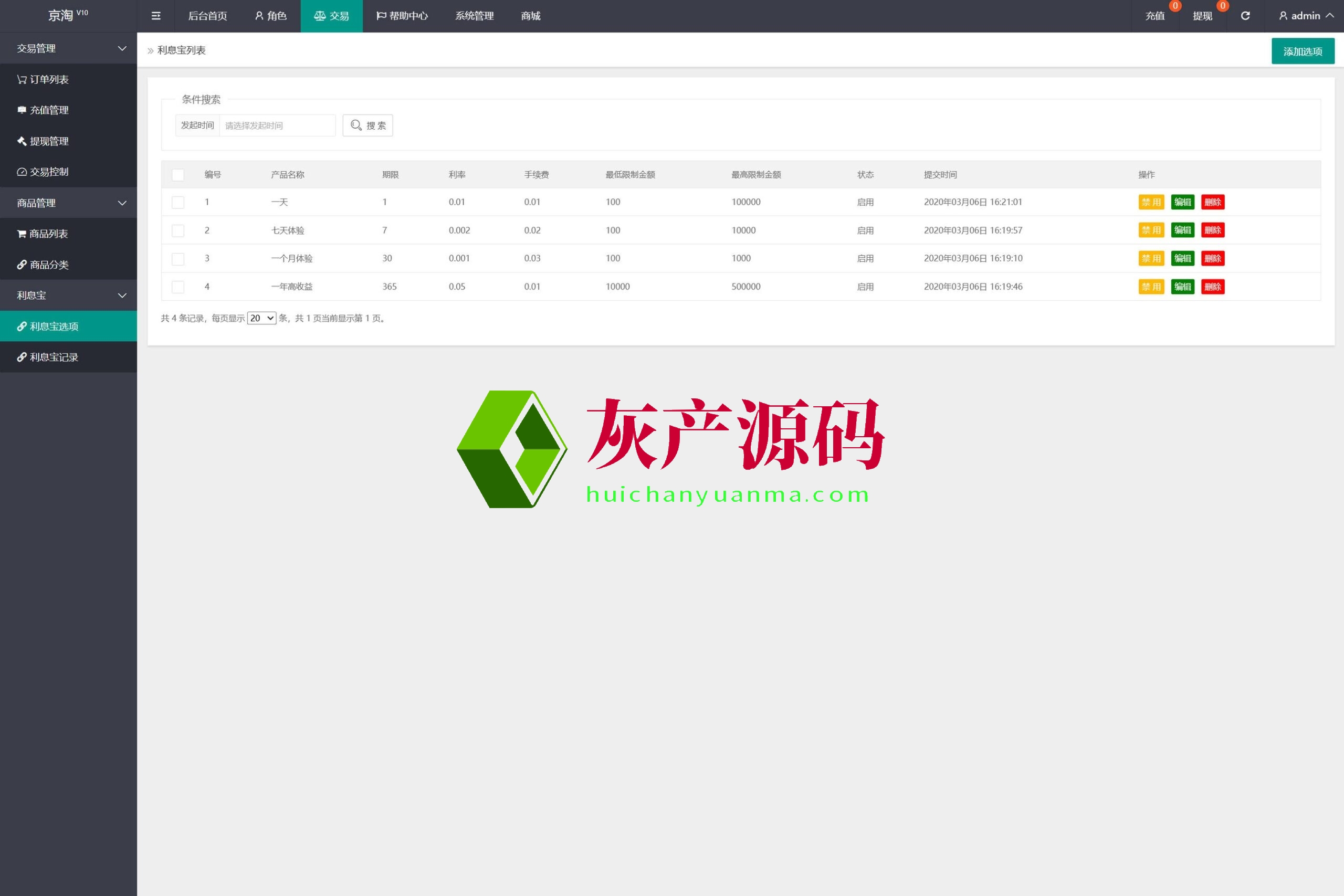Click the 发起时间 date input field

[277, 125]
